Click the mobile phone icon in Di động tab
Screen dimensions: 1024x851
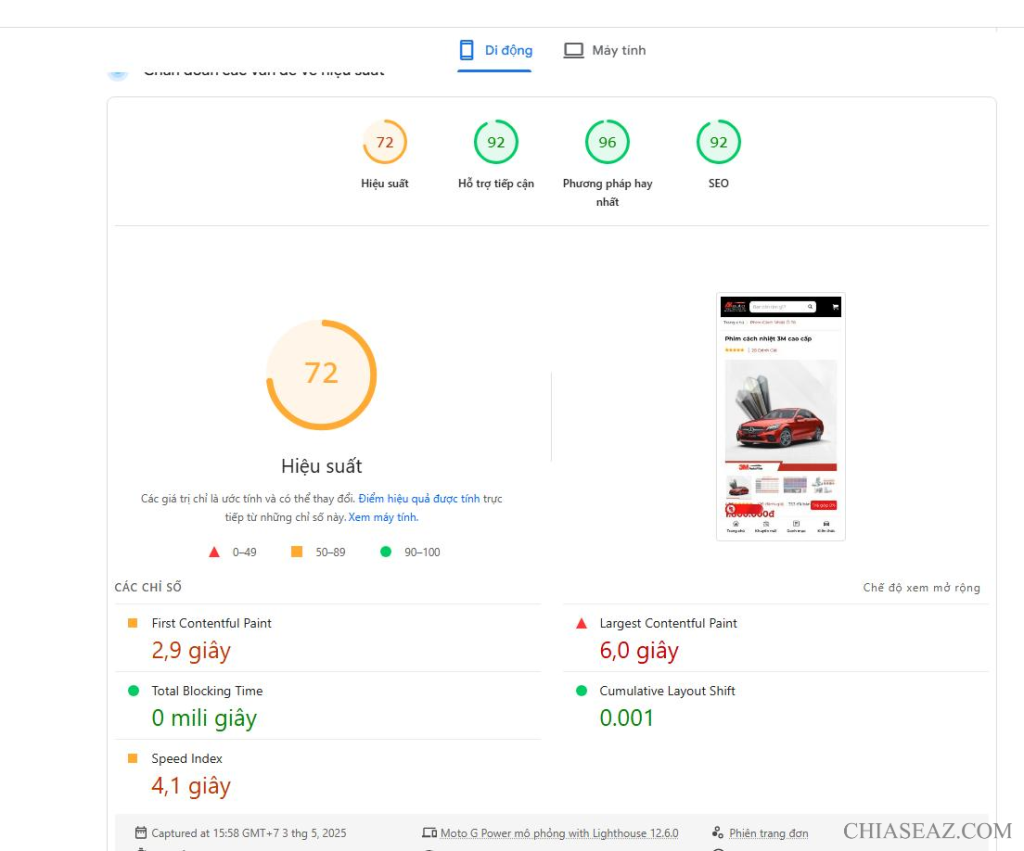[x=466, y=50]
